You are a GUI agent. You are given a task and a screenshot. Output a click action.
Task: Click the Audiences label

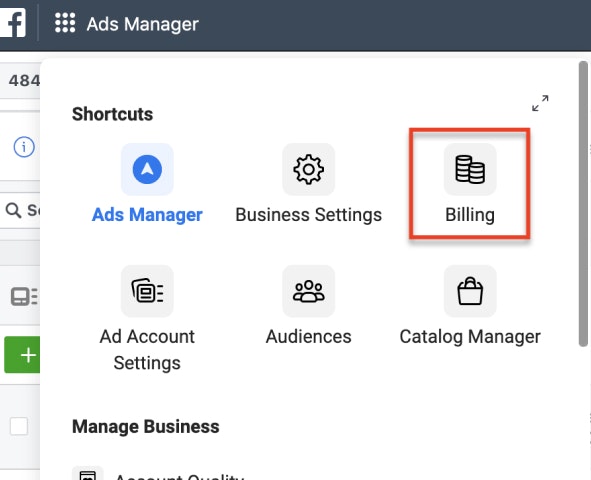click(309, 336)
